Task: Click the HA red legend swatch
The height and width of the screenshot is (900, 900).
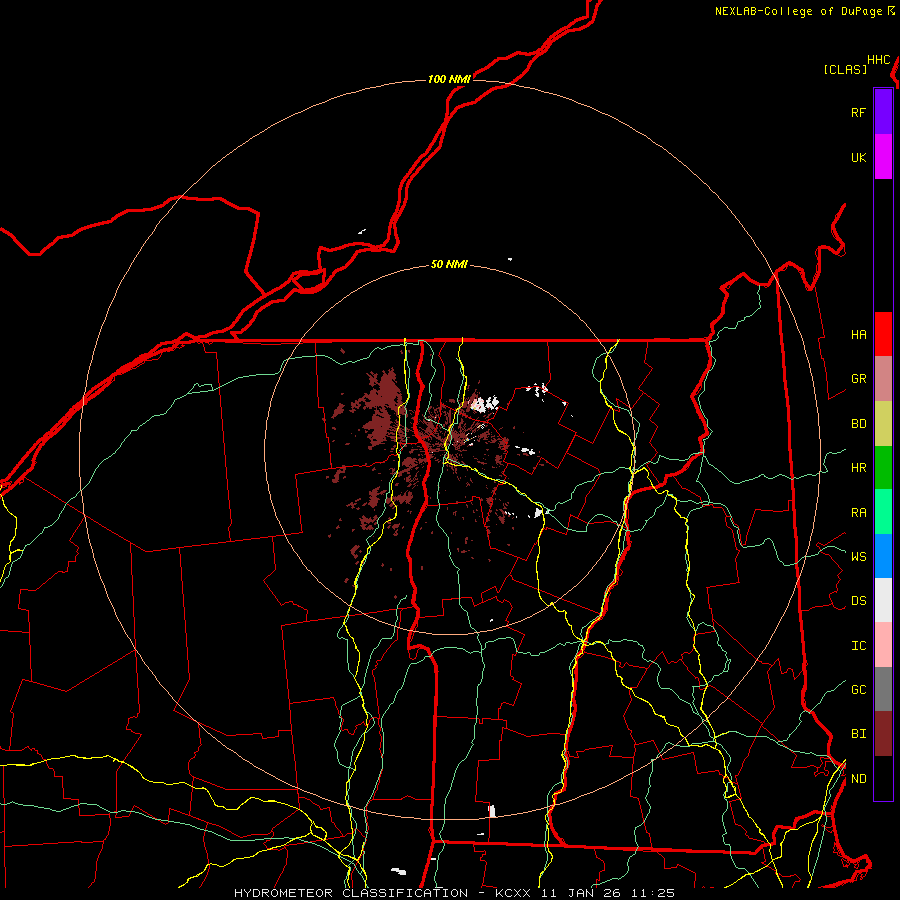Action: pyautogui.click(x=883, y=334)
